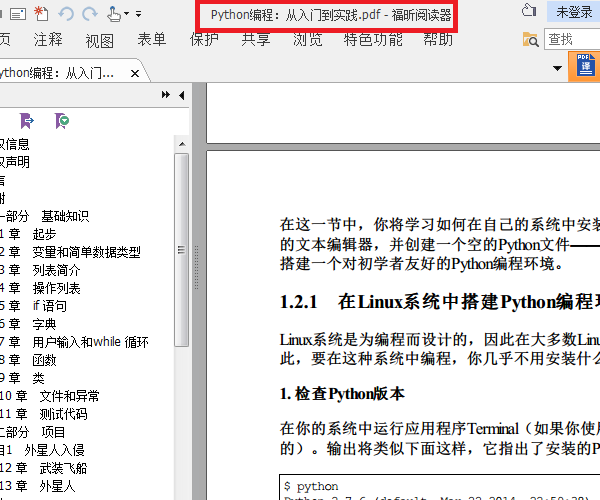
Task: Open the 表单 menu
Action: point(152,39)
